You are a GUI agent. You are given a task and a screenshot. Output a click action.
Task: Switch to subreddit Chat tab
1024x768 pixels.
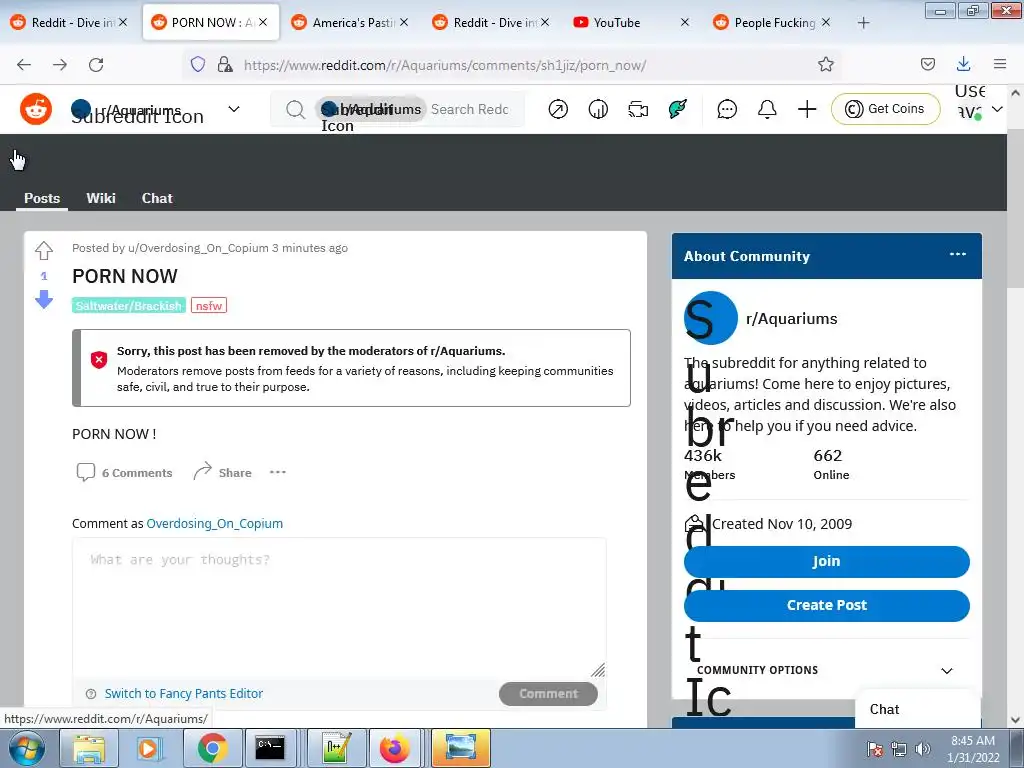157,198
